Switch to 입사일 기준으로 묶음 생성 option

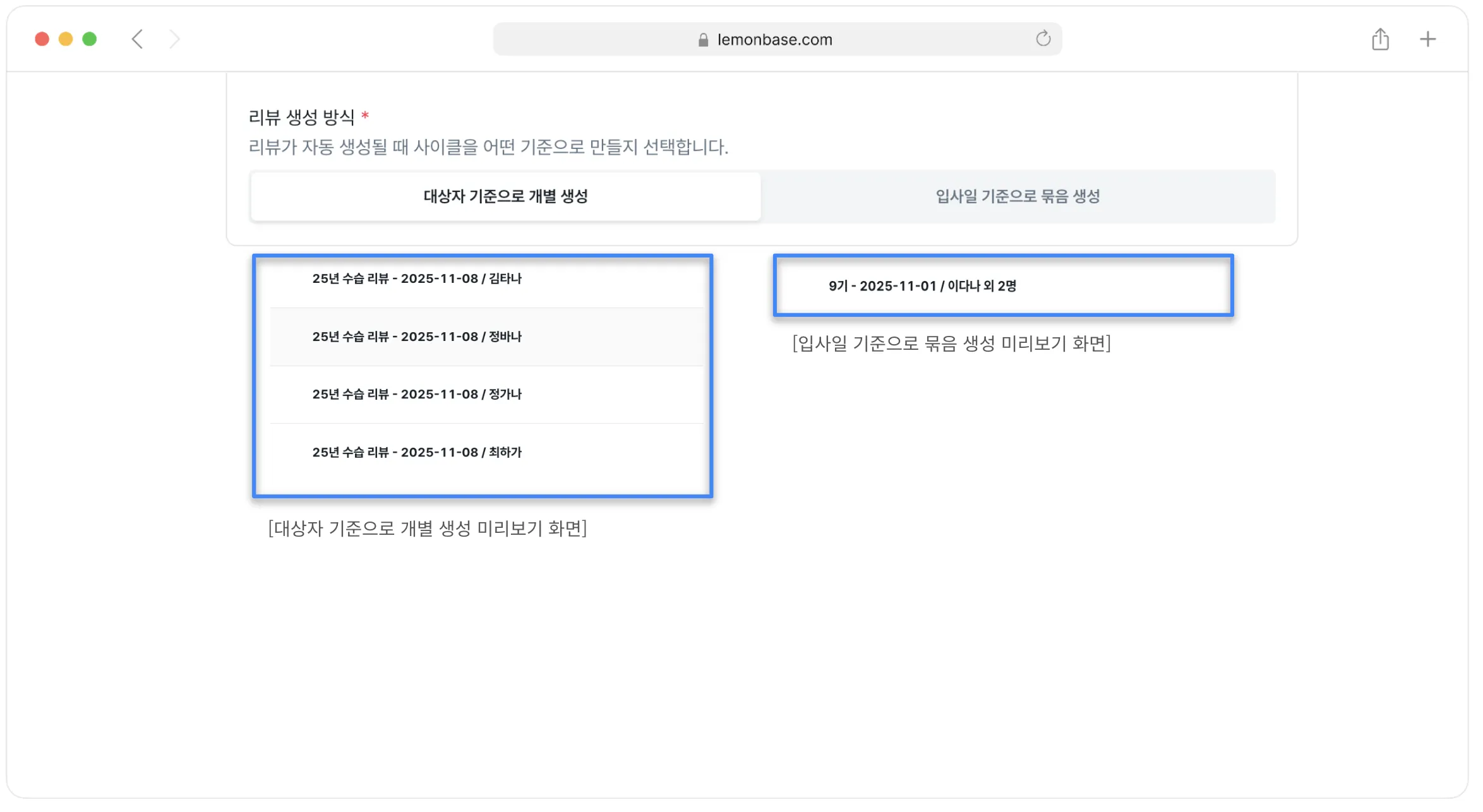(x=1018, y=196)
